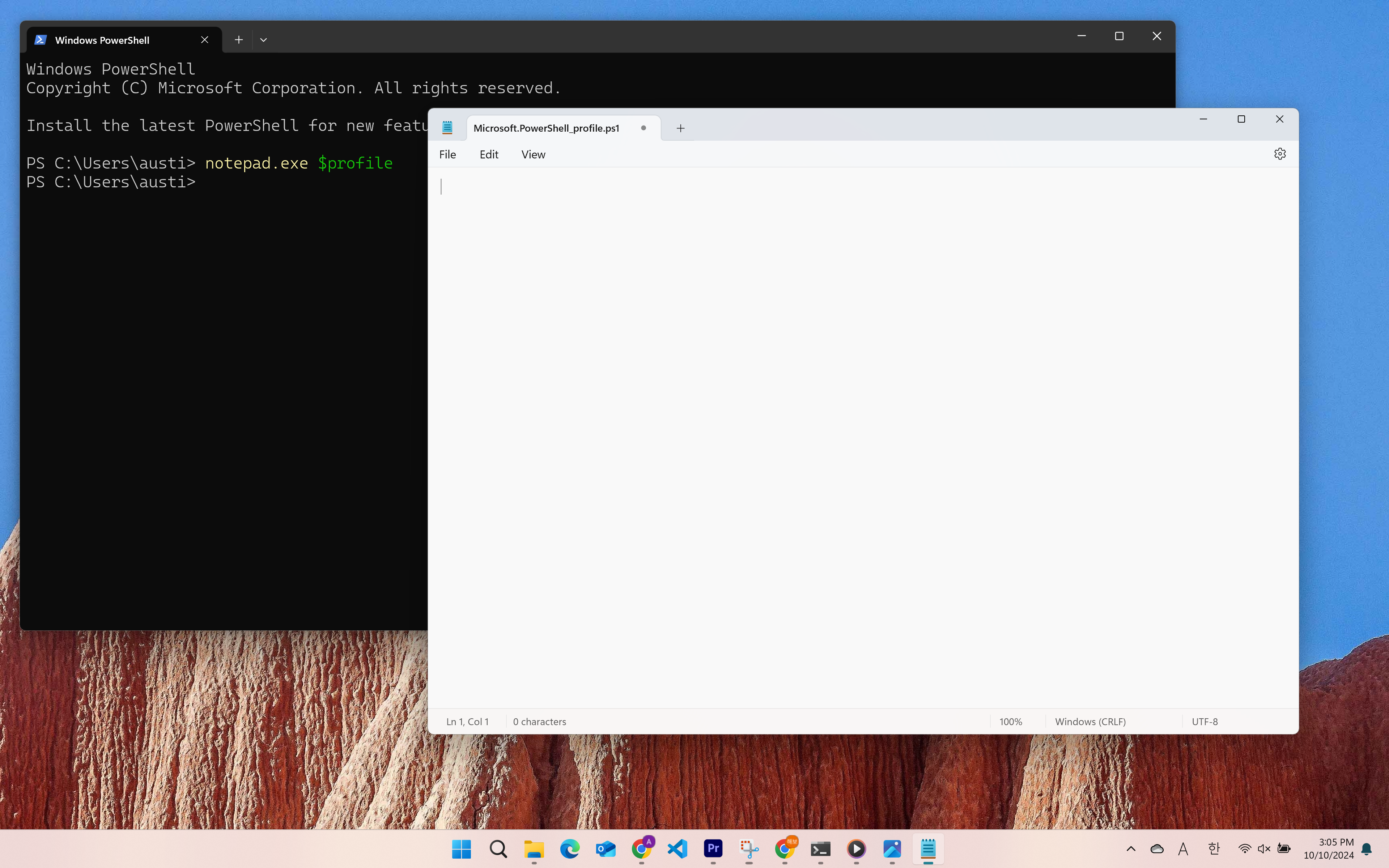Open a new PowerShell tab

pyautogui.click(x=239, y=40)
